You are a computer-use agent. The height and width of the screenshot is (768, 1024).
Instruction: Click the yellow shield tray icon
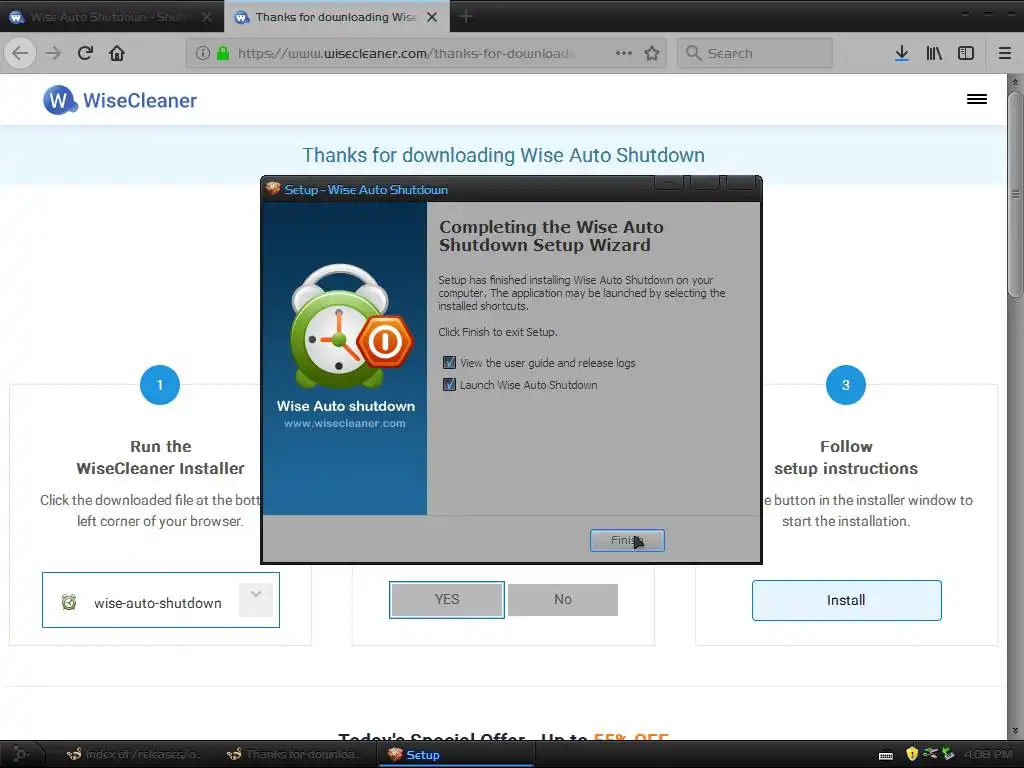[x=912, y=754]
